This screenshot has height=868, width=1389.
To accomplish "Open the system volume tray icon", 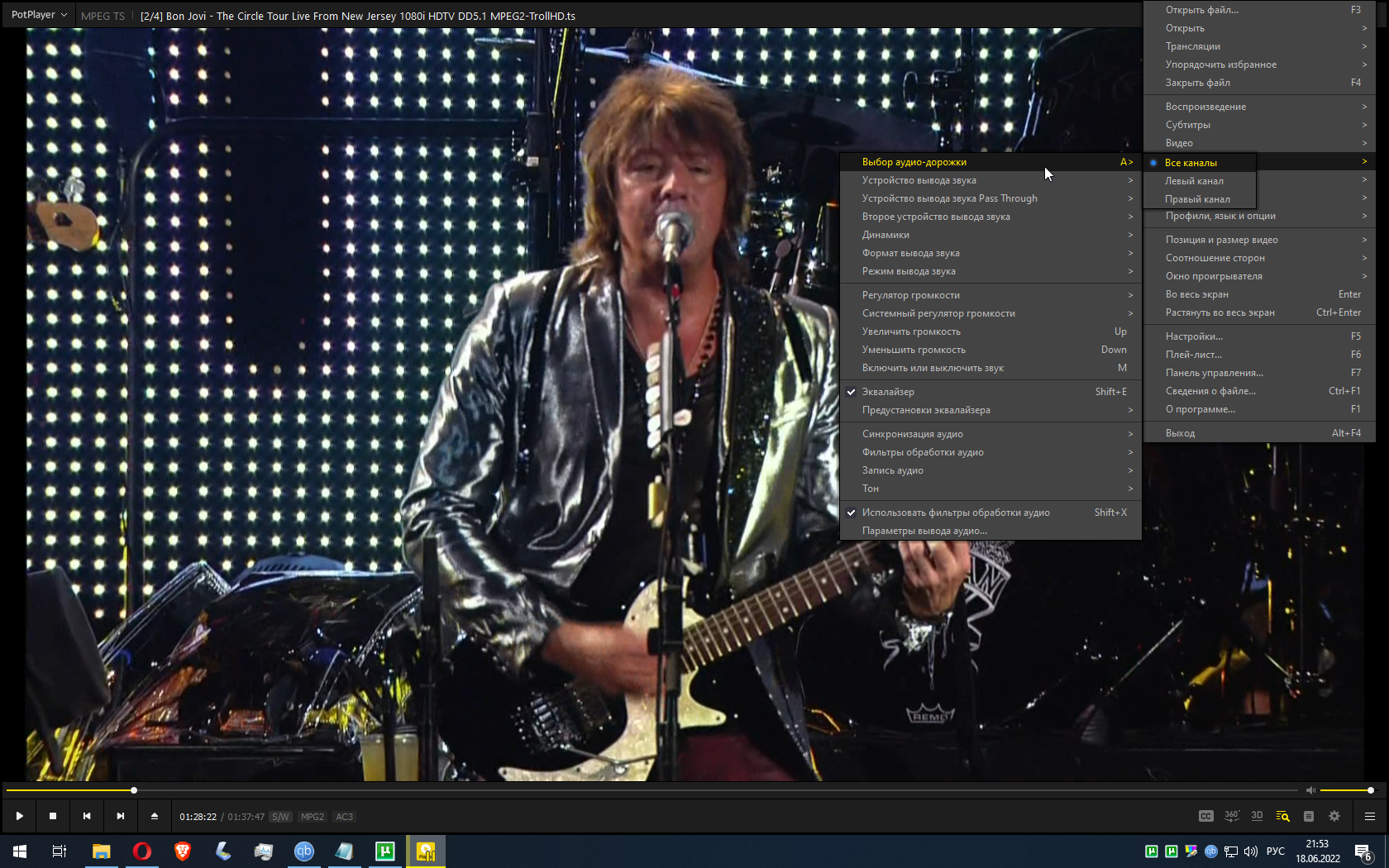I will pos(1251,851).
